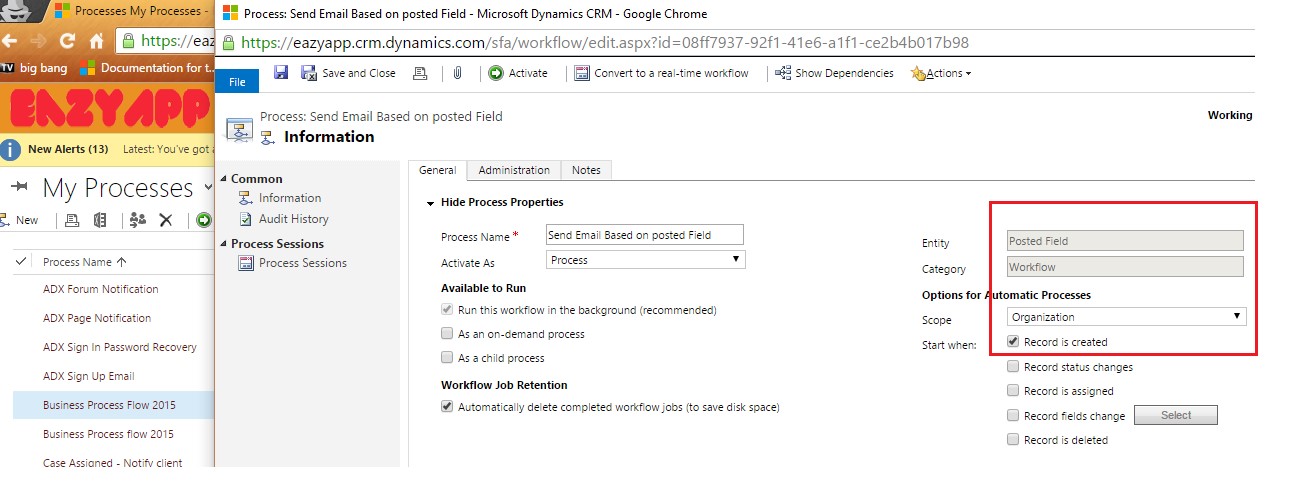Image resolution: width=1304 pixels, height=486 pixels.
Task: Click the blue floppy Save icon
Action: coord(281,73)
